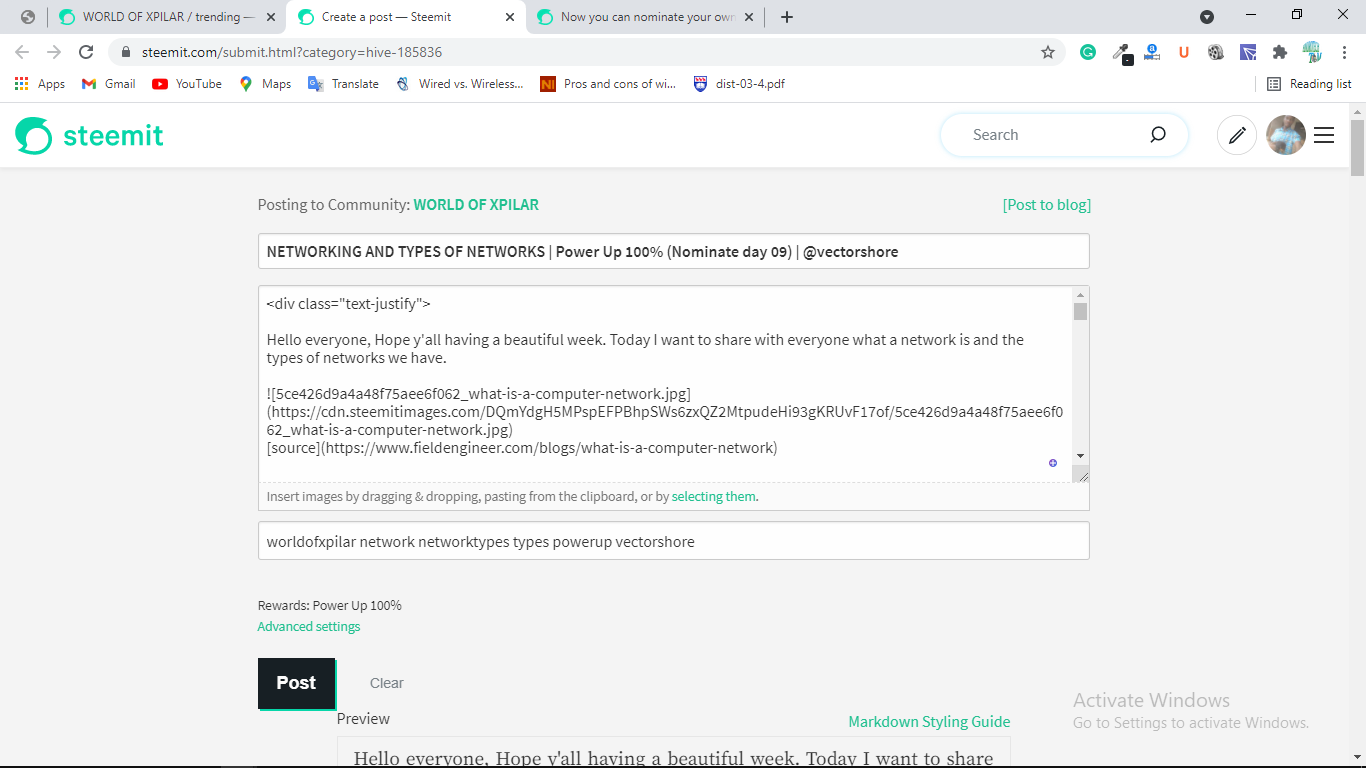Click the Clear button
This screenshot has width=1366, height=768.
387,683
